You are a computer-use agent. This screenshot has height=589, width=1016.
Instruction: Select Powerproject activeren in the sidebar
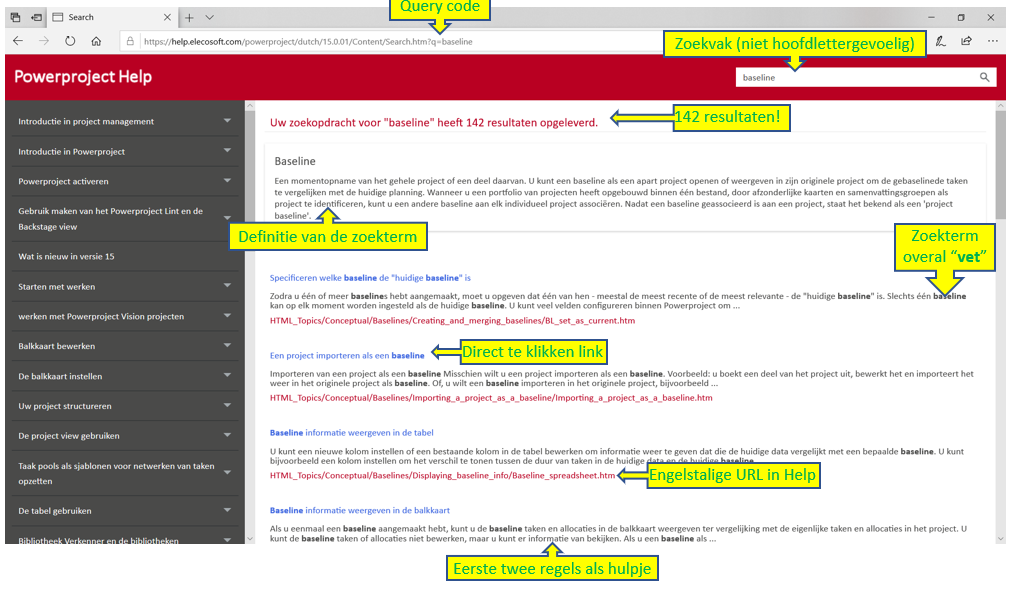(x=64, y=181)
